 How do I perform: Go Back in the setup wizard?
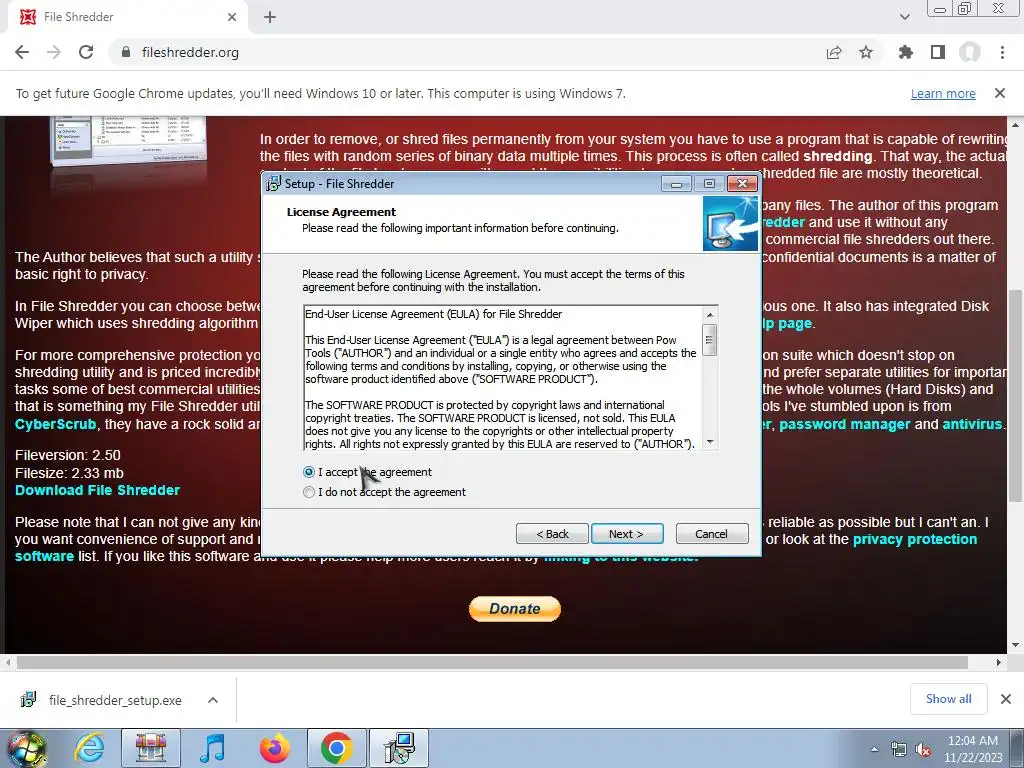[552, 534]
